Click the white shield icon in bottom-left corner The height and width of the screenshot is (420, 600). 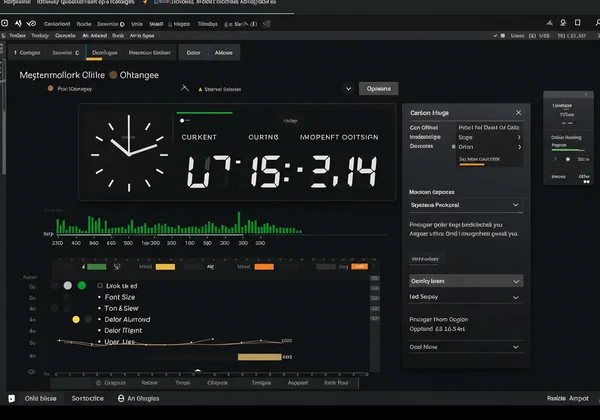click(11, 399)
